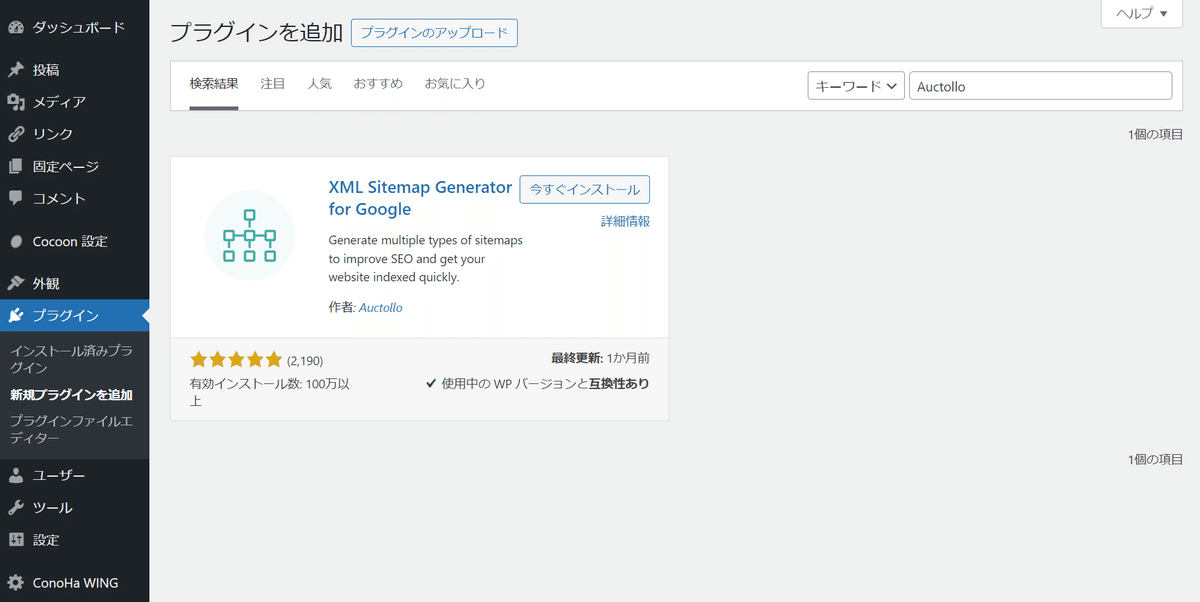Click 今すぐインストール for XML Sitemap Generator
1200x602 pixels.
(585, 189)
